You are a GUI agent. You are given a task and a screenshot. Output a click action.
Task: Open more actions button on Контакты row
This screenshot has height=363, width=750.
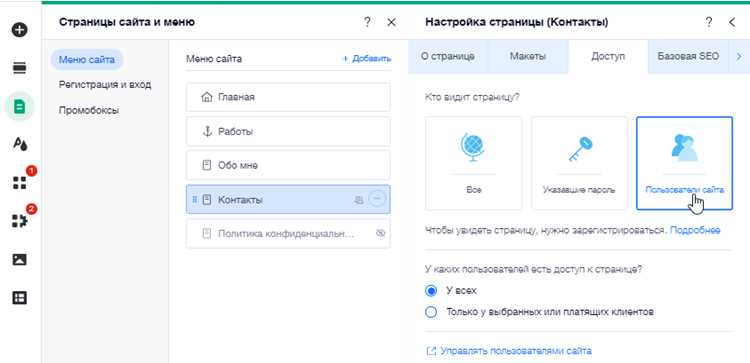coord(377,198)
